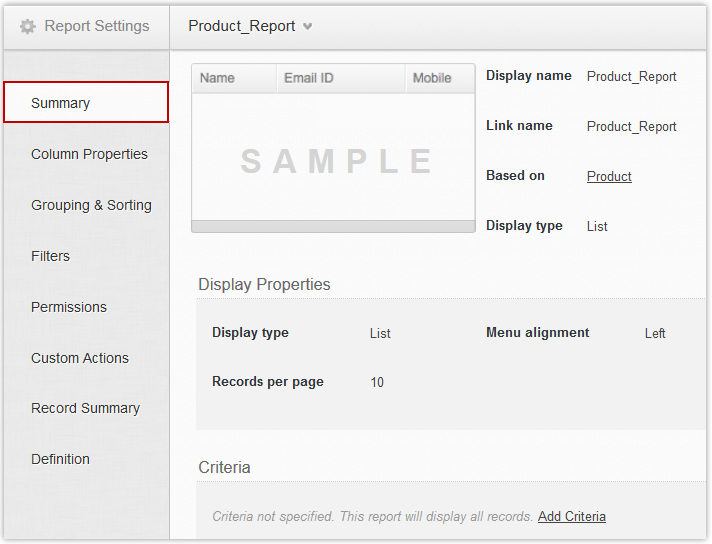Open Grouping & Sorting settings
The image size is (712, 544).
point(91,205)
